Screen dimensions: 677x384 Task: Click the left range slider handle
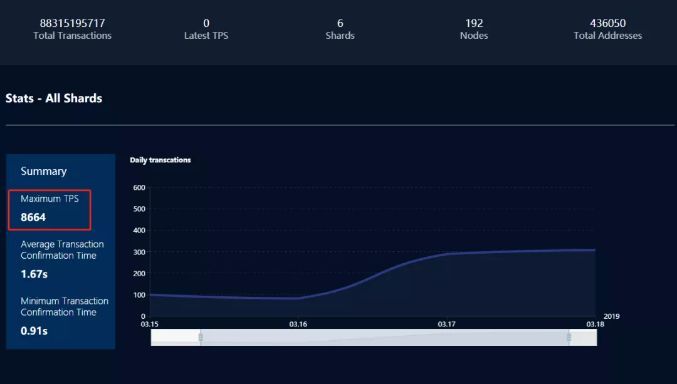coord(201,337)
